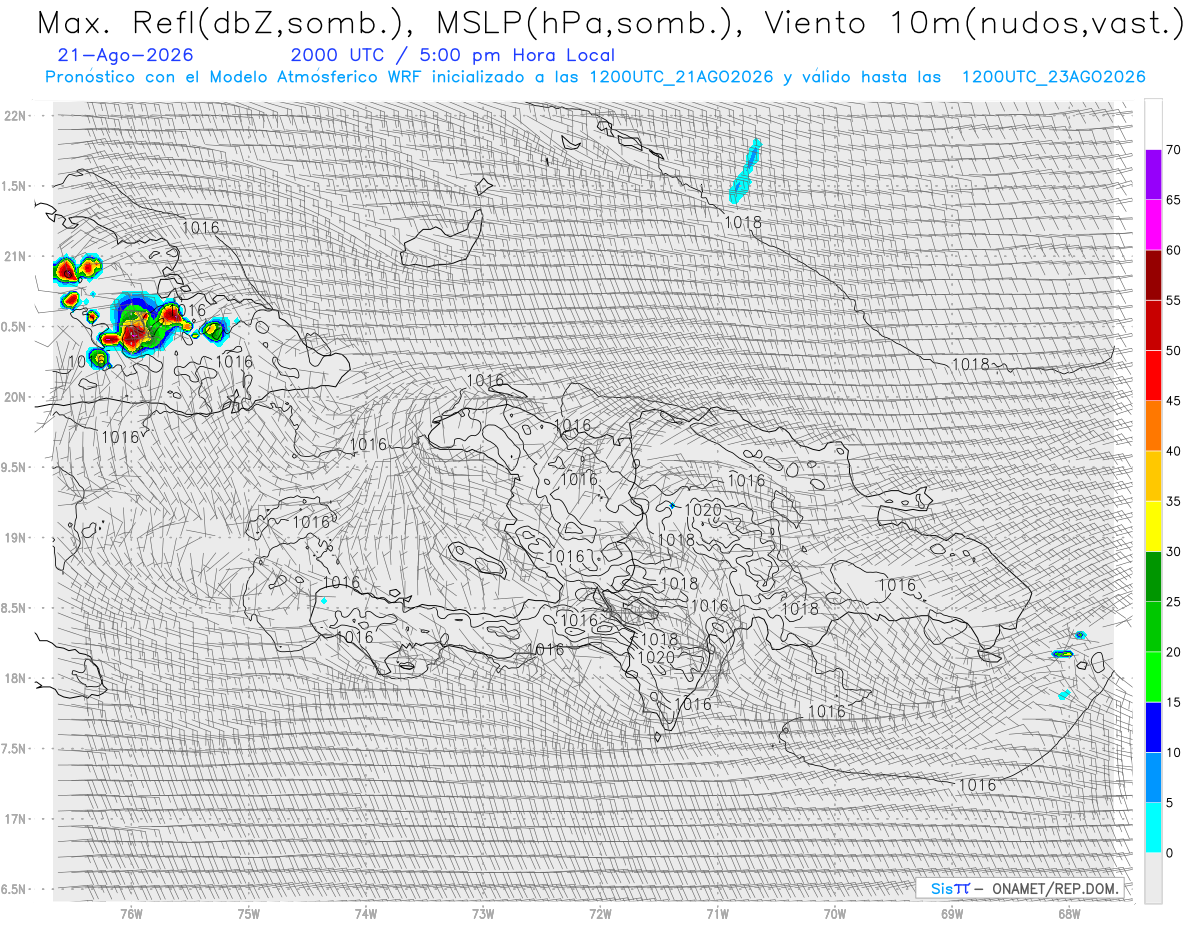This screenshot has width=1200, height=927.
Task: Click the '71W' longitude label
Action: (717, 913)
